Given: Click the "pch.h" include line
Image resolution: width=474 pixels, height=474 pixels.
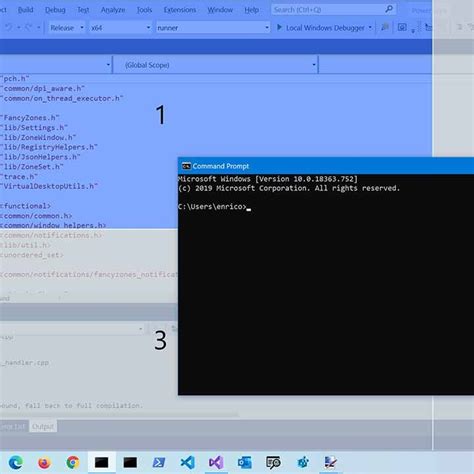Looking at the screenshot, I should [15, 79].
